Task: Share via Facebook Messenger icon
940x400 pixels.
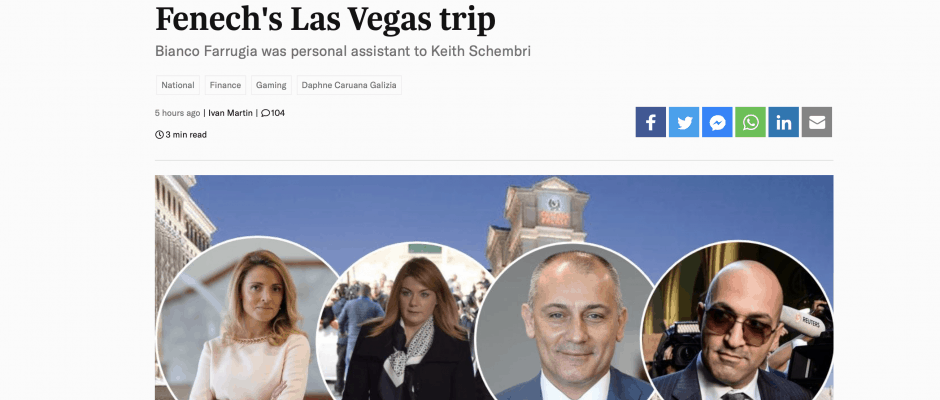Action: point(717,122)
